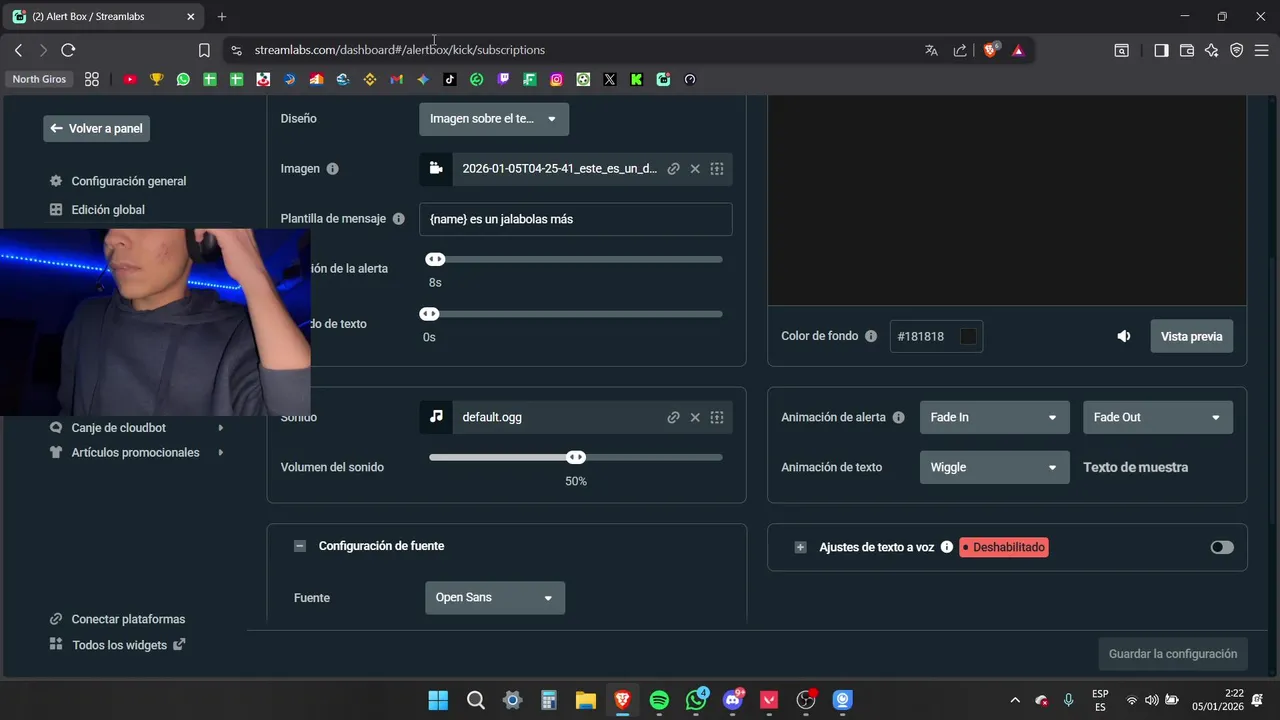Adjust the alert duration slider handle
Image resolution: width=1280 pixels, height=720 pixels.
pyautogui.click(x=435, y=259)
